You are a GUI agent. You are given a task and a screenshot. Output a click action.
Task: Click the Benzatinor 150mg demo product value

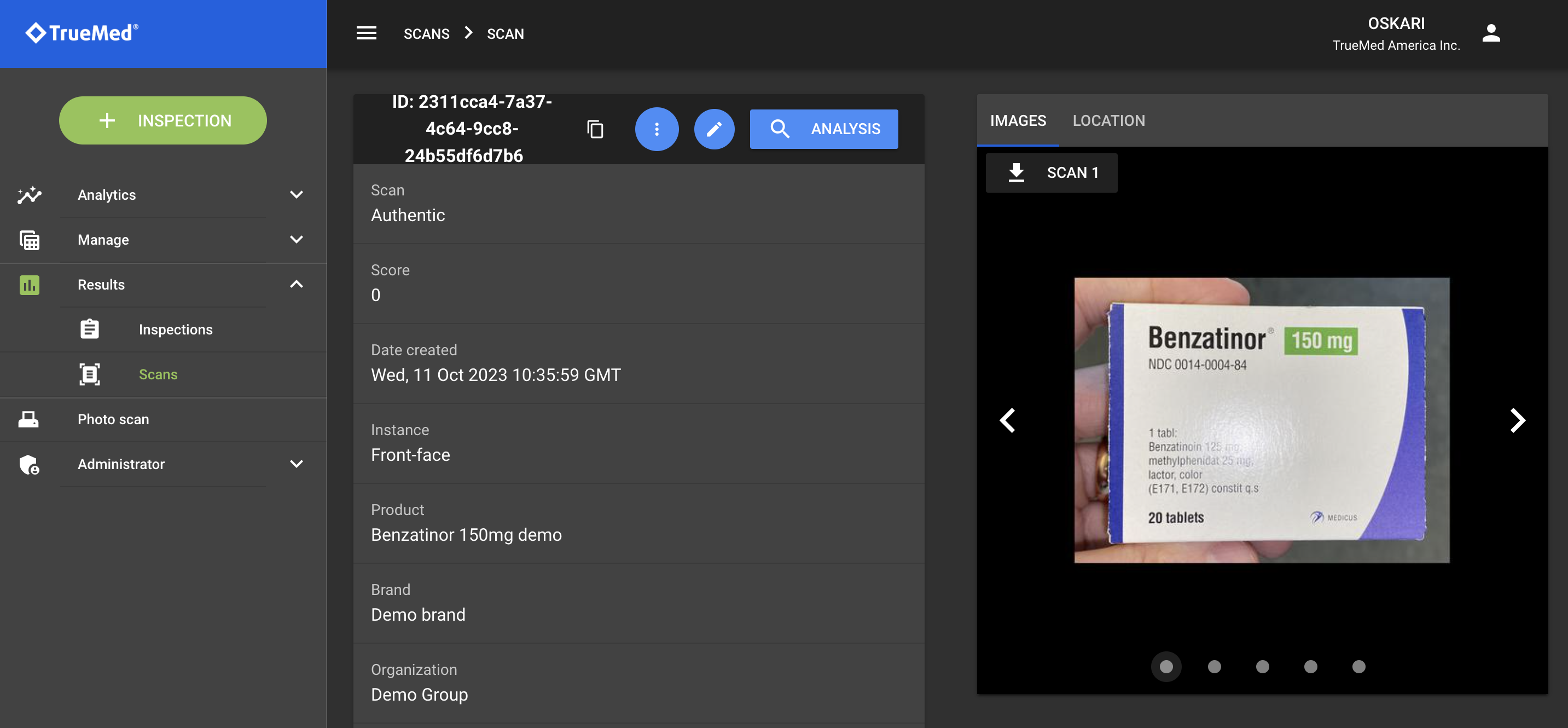466,535
